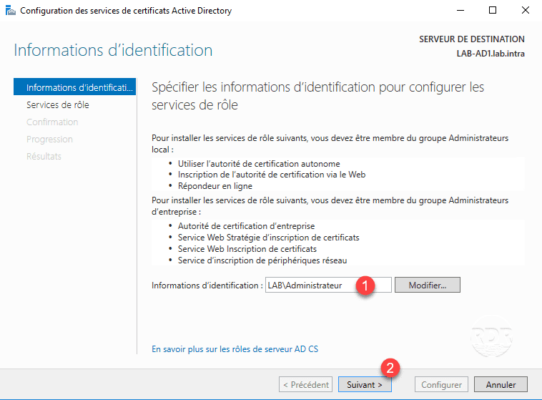
Task: Open the link about AD CS server roles
Action: tap(235, 349)
